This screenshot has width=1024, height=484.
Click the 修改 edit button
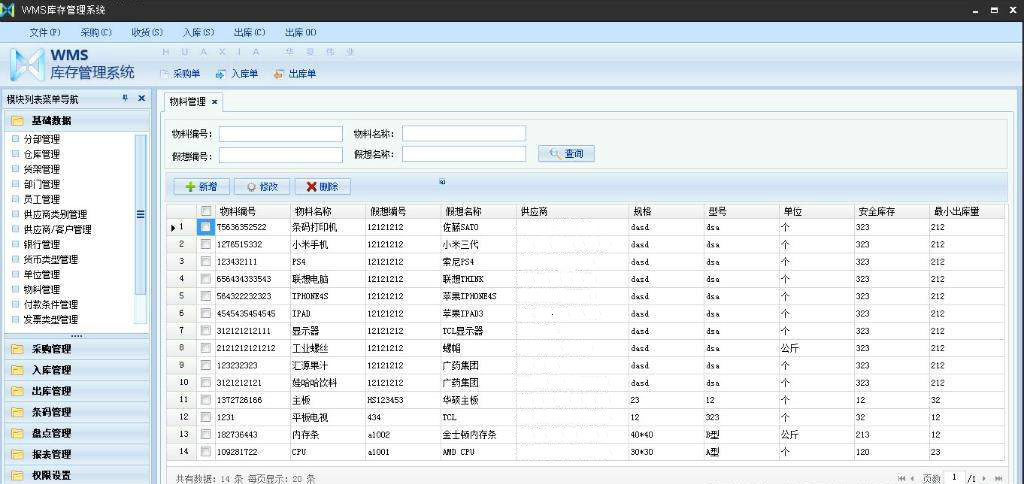pyautogui.click(x=262, y=187)
